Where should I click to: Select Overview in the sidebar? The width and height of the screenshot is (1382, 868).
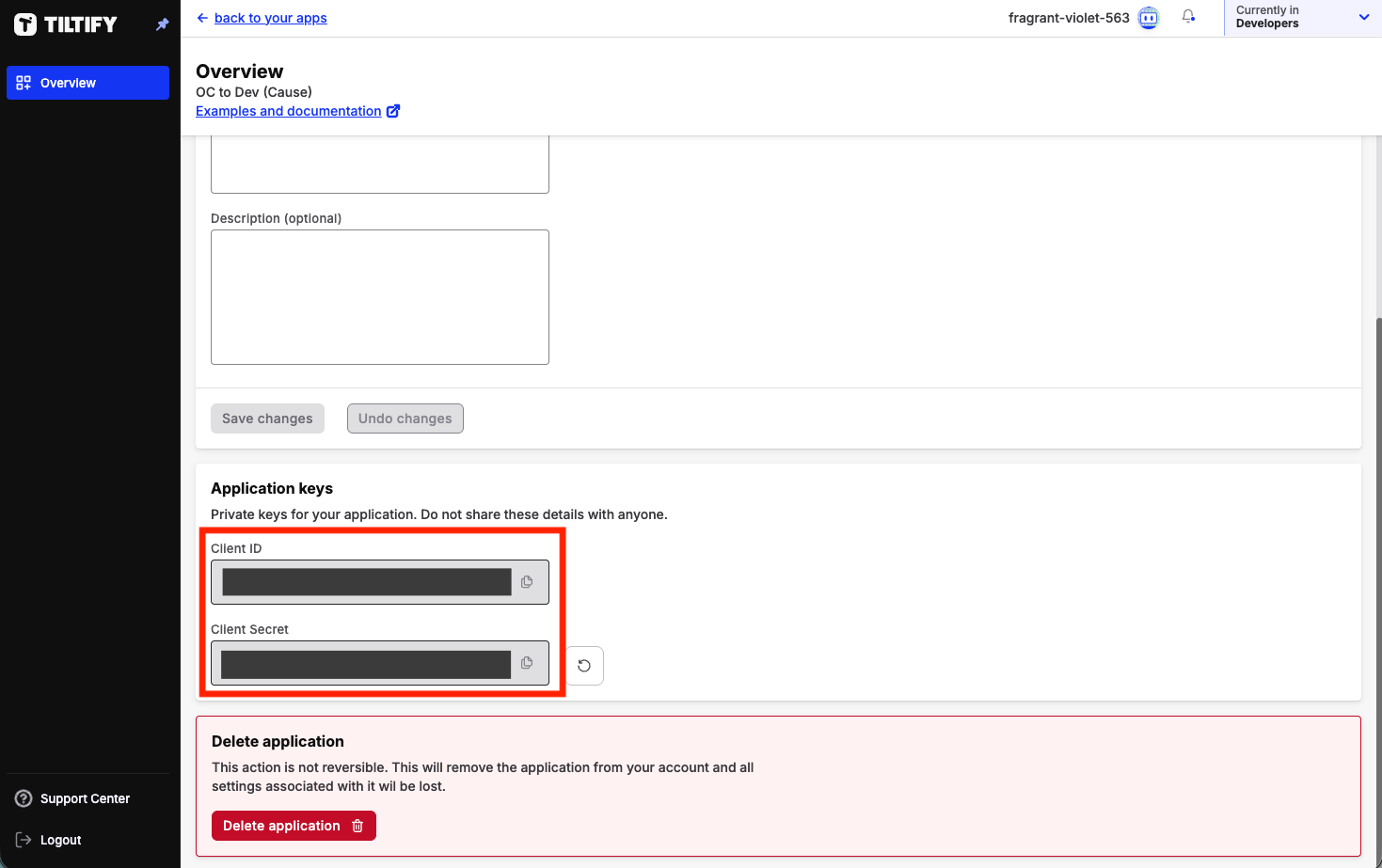click(88, 83)
